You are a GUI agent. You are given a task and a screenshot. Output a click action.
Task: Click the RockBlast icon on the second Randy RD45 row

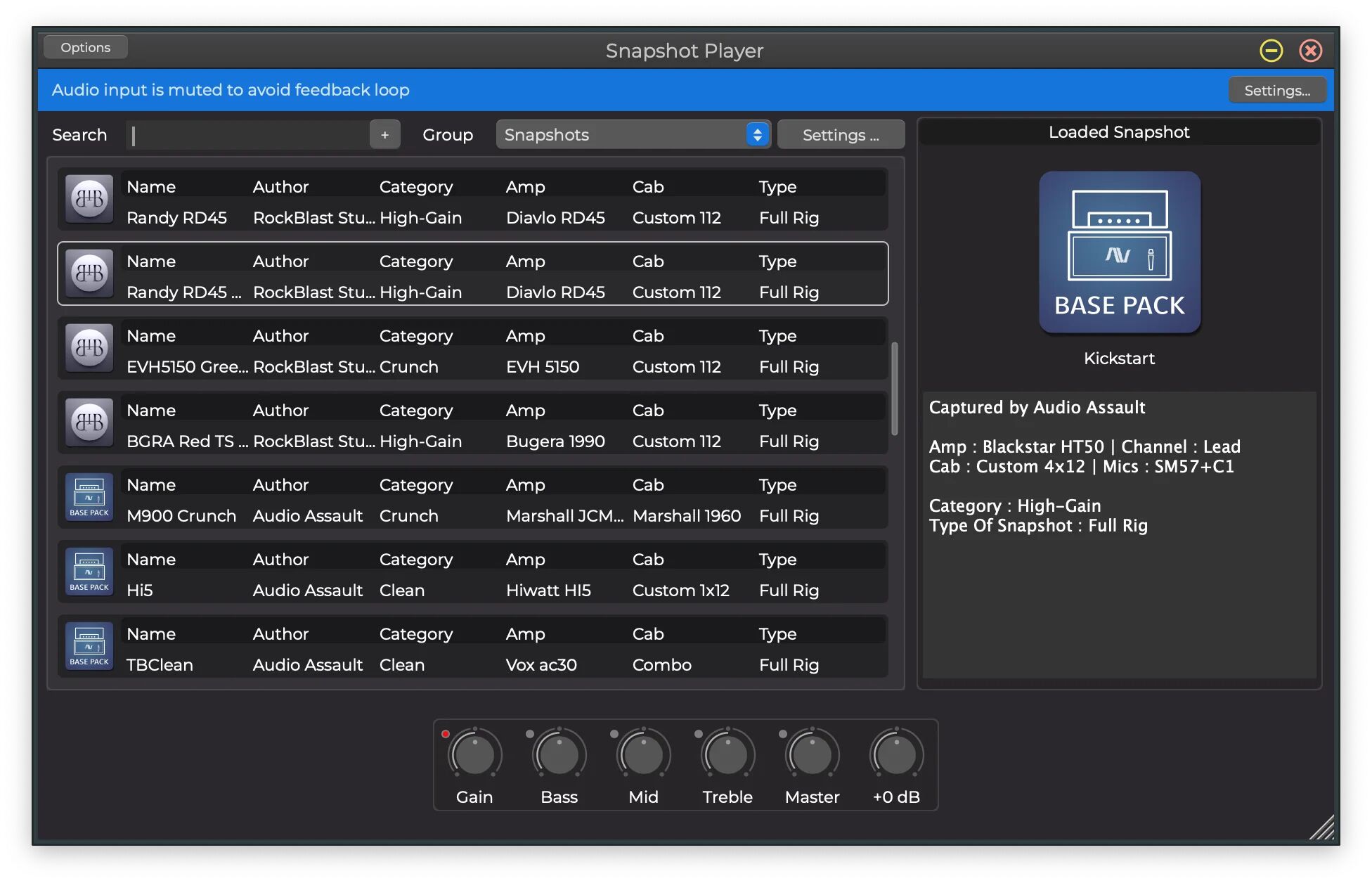coord(89,273)
